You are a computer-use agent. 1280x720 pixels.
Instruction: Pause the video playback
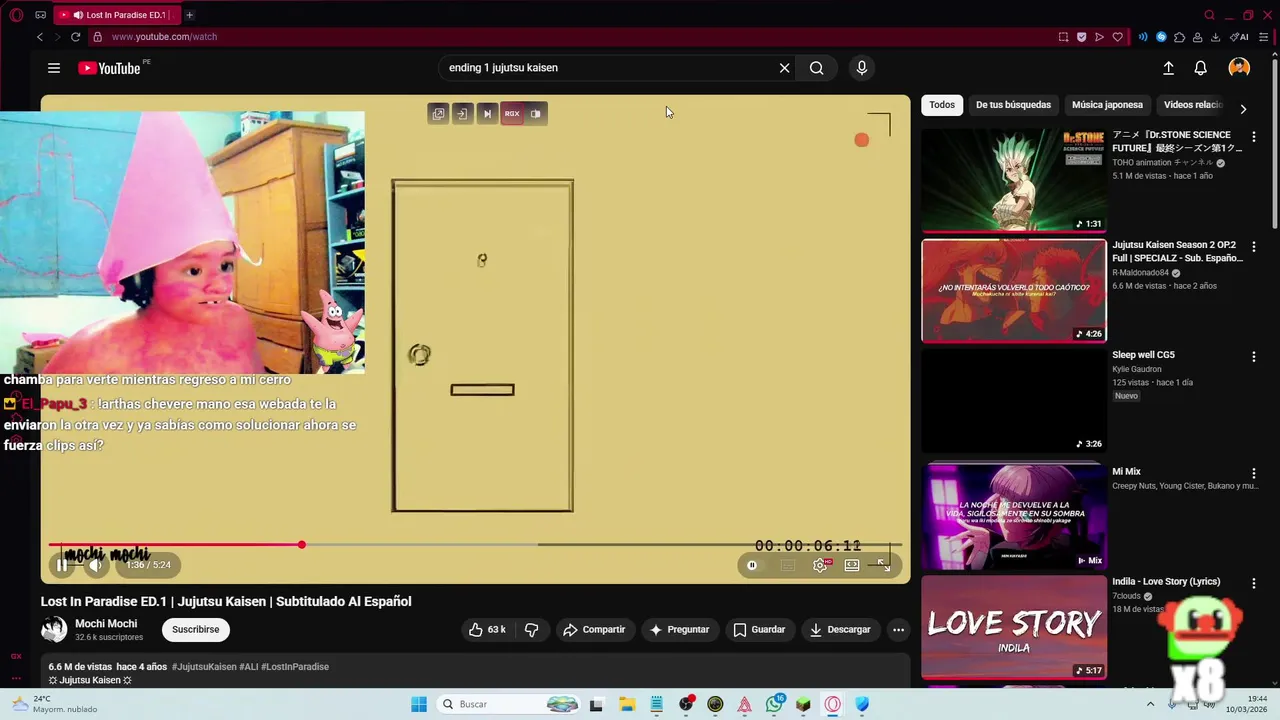click(x=62, y=565)
